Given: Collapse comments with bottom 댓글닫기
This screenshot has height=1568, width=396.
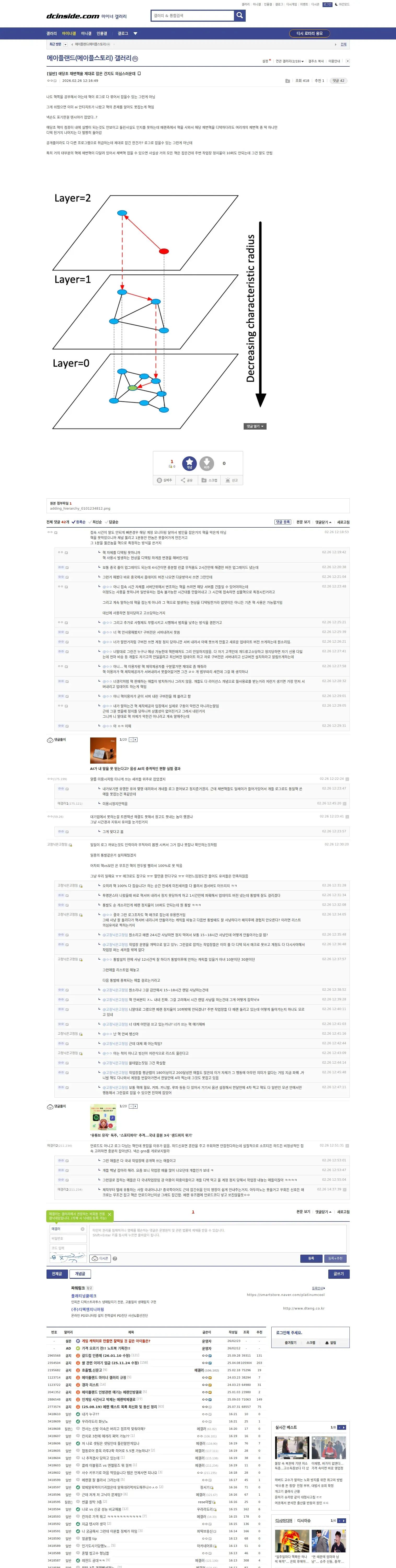Looking at the screenshot, I should tap(324, 1211).
